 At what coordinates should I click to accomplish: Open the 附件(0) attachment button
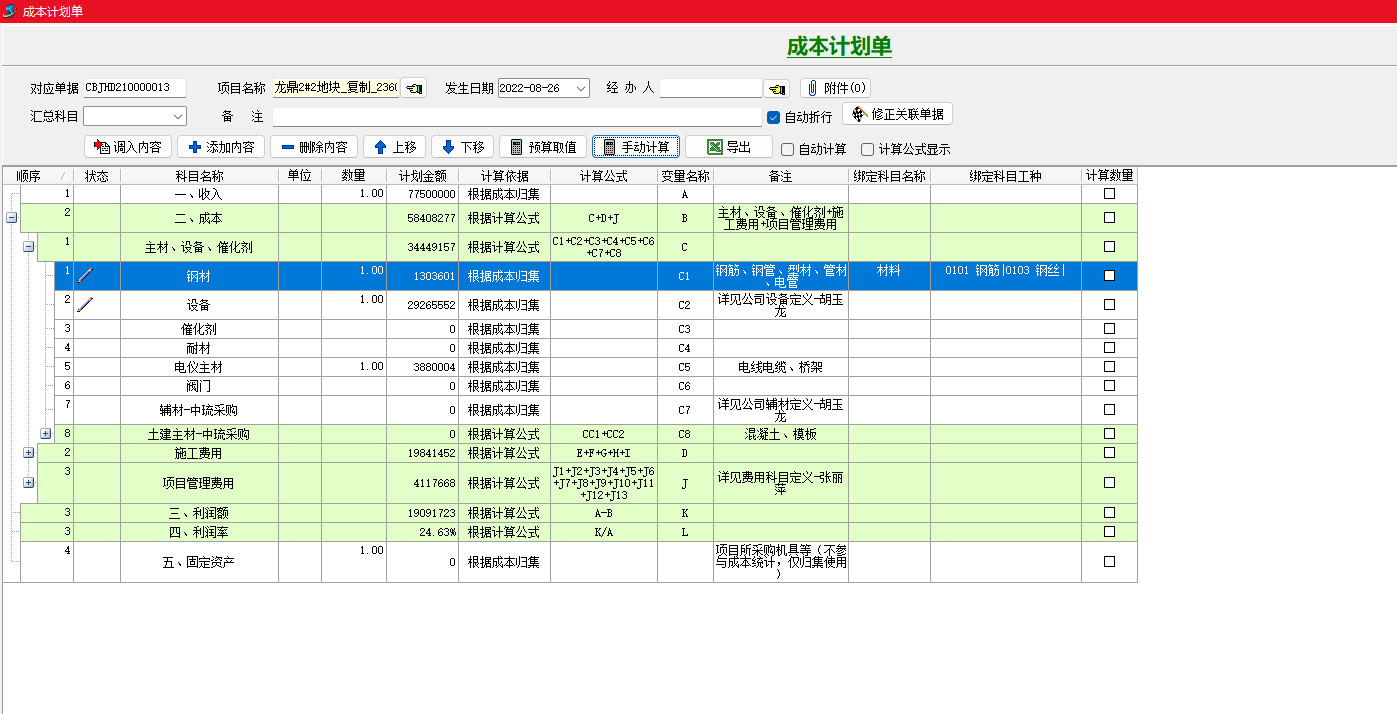(835, 88)
